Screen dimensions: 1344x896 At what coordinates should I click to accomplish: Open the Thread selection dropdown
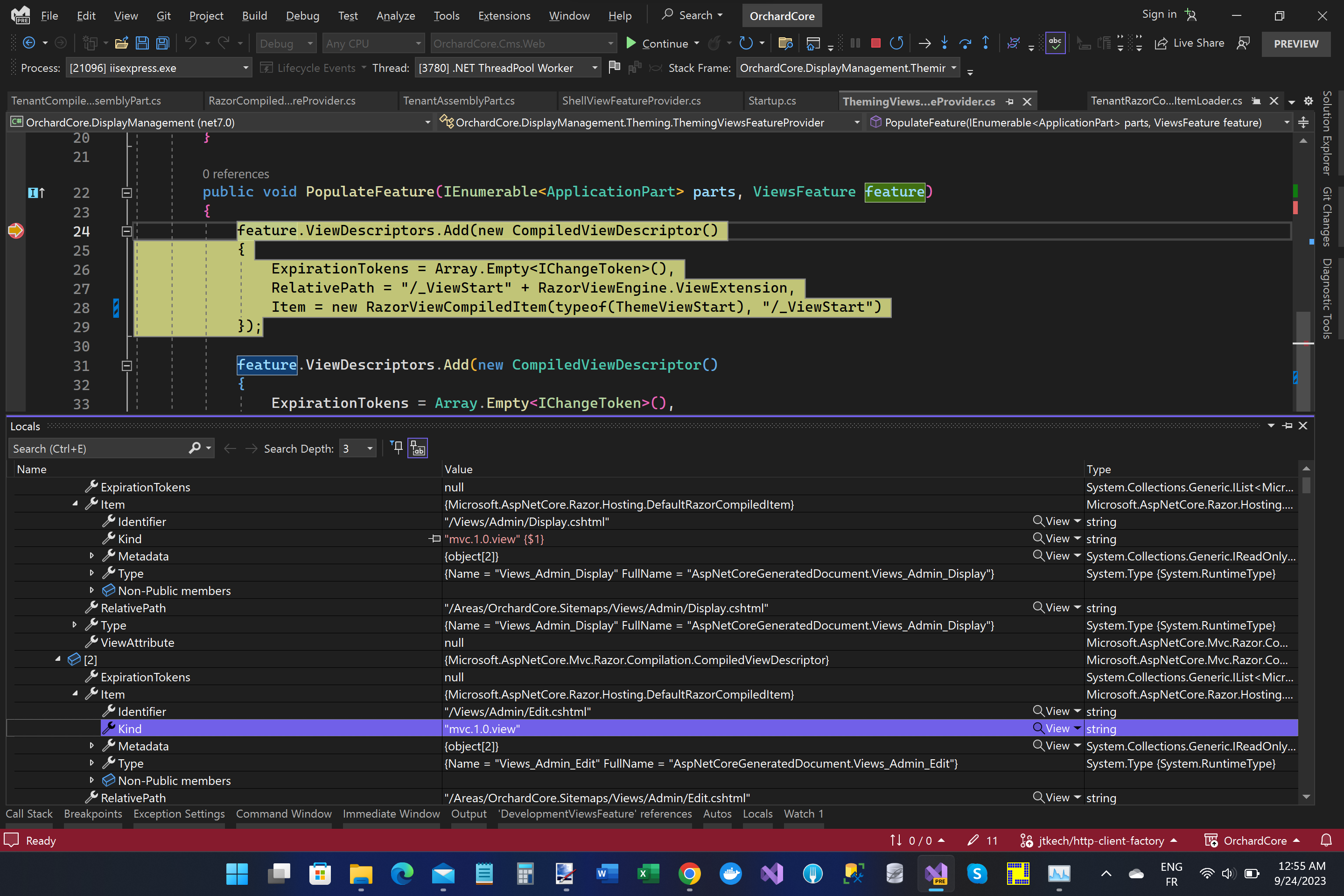(x=594, y=68)
